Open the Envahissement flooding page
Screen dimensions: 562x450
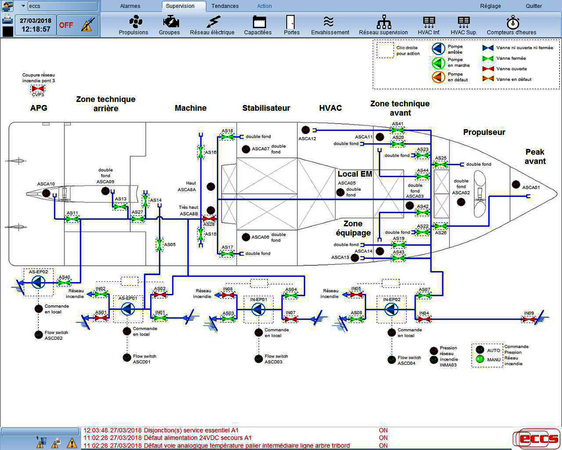tap(330, 25)
